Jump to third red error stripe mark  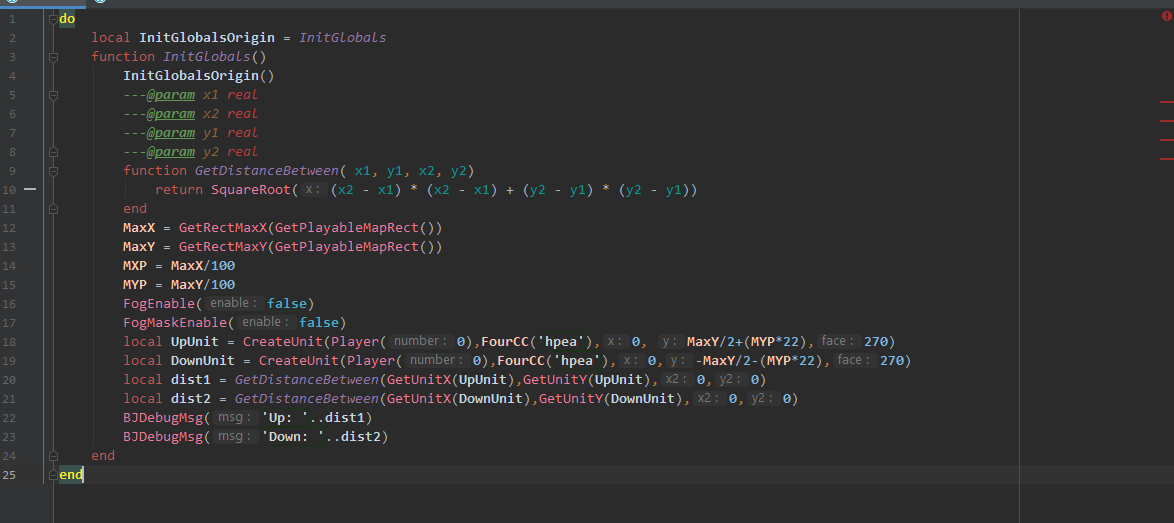pyautogui.click(x=1166, y=140)
